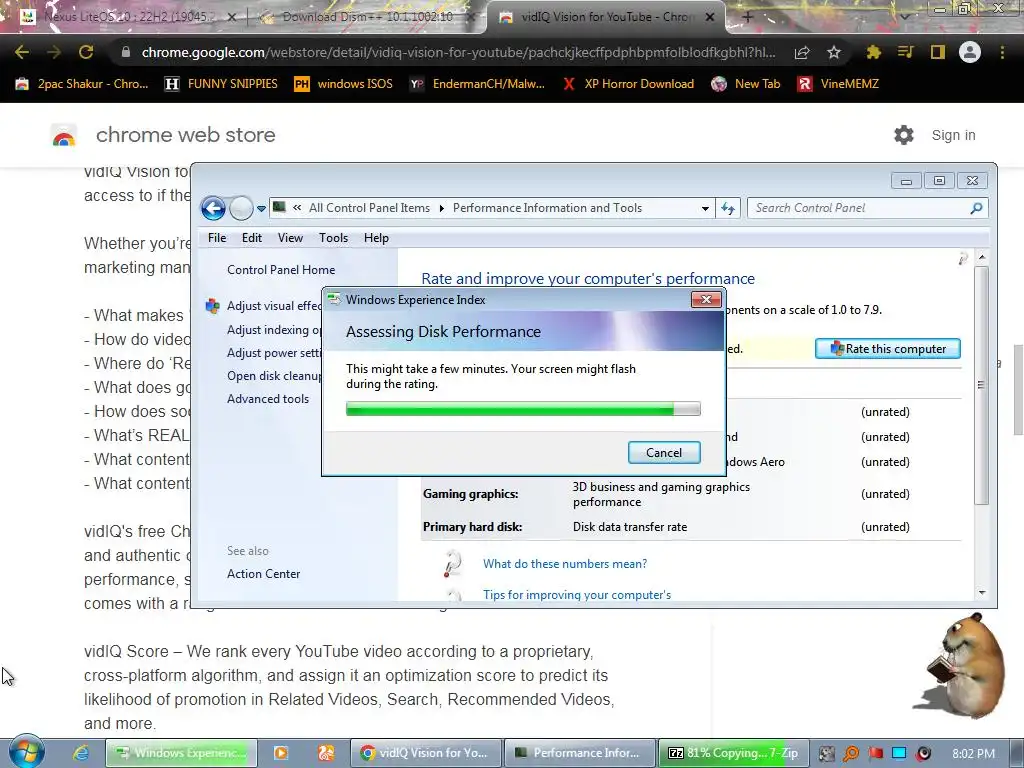Viewport: 1024px width, 768px height.
Task: Expand arrow after All Control Panel Items
Action: pyautogui.click(x=441, y=208)
